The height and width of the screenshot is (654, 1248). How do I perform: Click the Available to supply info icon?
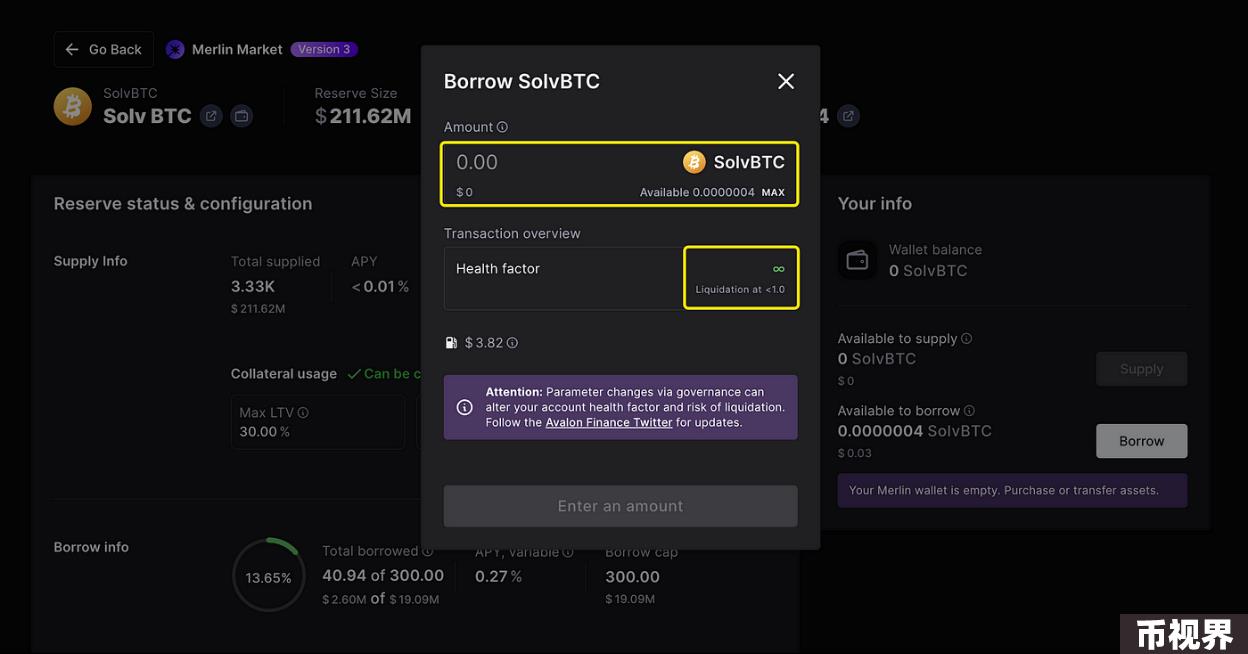[966, 338]
